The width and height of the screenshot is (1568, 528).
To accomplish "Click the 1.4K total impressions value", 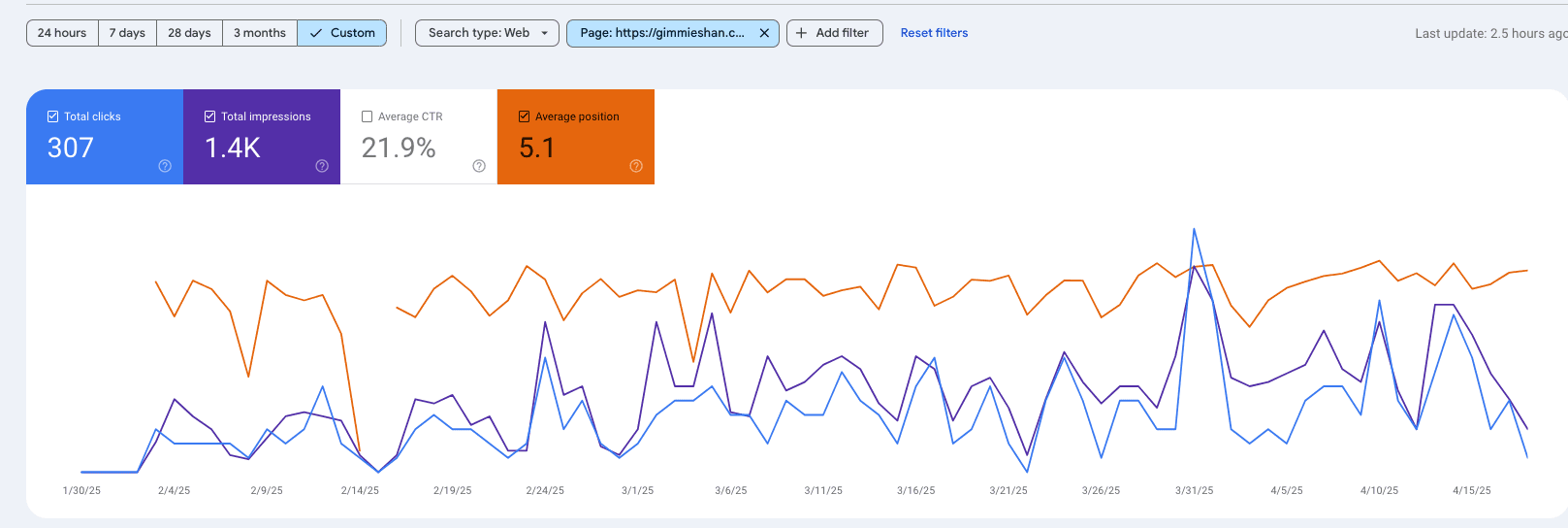I will (x=233, y=148).
